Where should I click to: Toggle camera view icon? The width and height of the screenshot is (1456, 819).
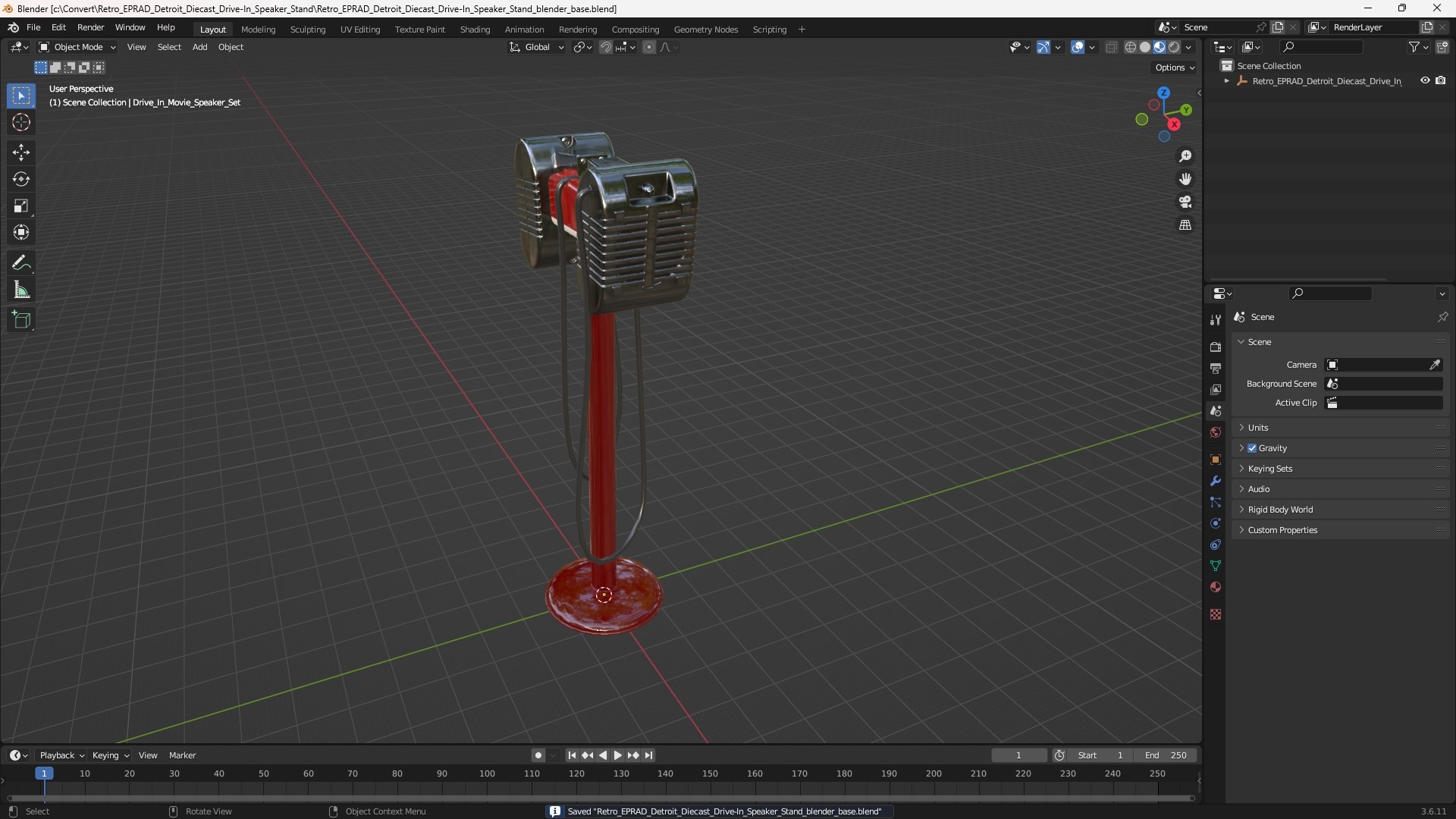click(x=1185, y=202)
